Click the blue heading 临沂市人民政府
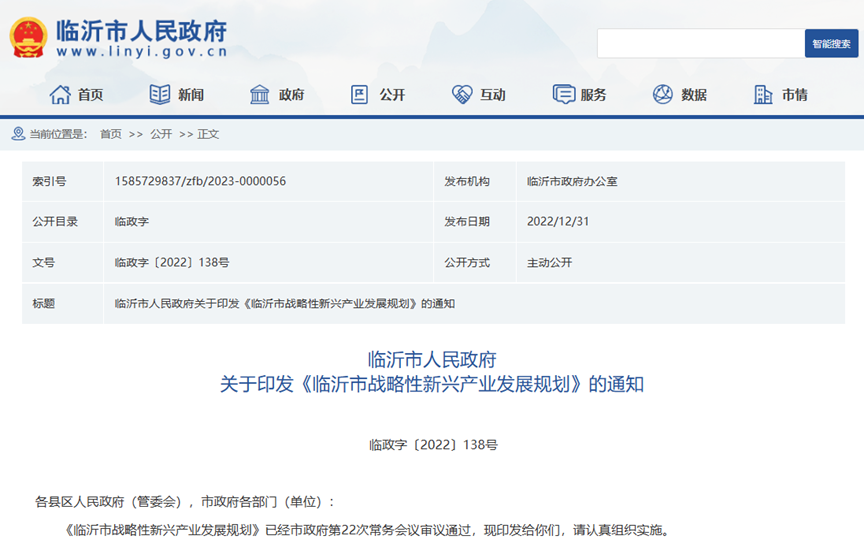This screenshot has width=864, height=558. (x=432, y=360)
